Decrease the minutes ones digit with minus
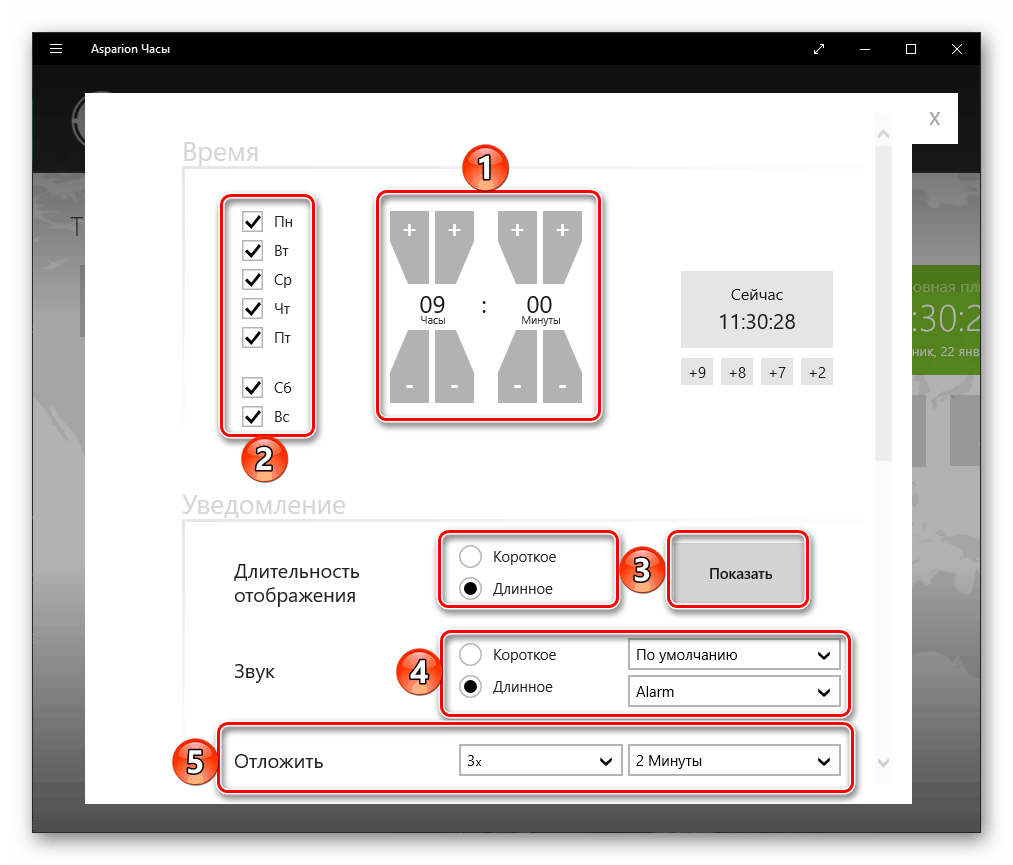 562,367
